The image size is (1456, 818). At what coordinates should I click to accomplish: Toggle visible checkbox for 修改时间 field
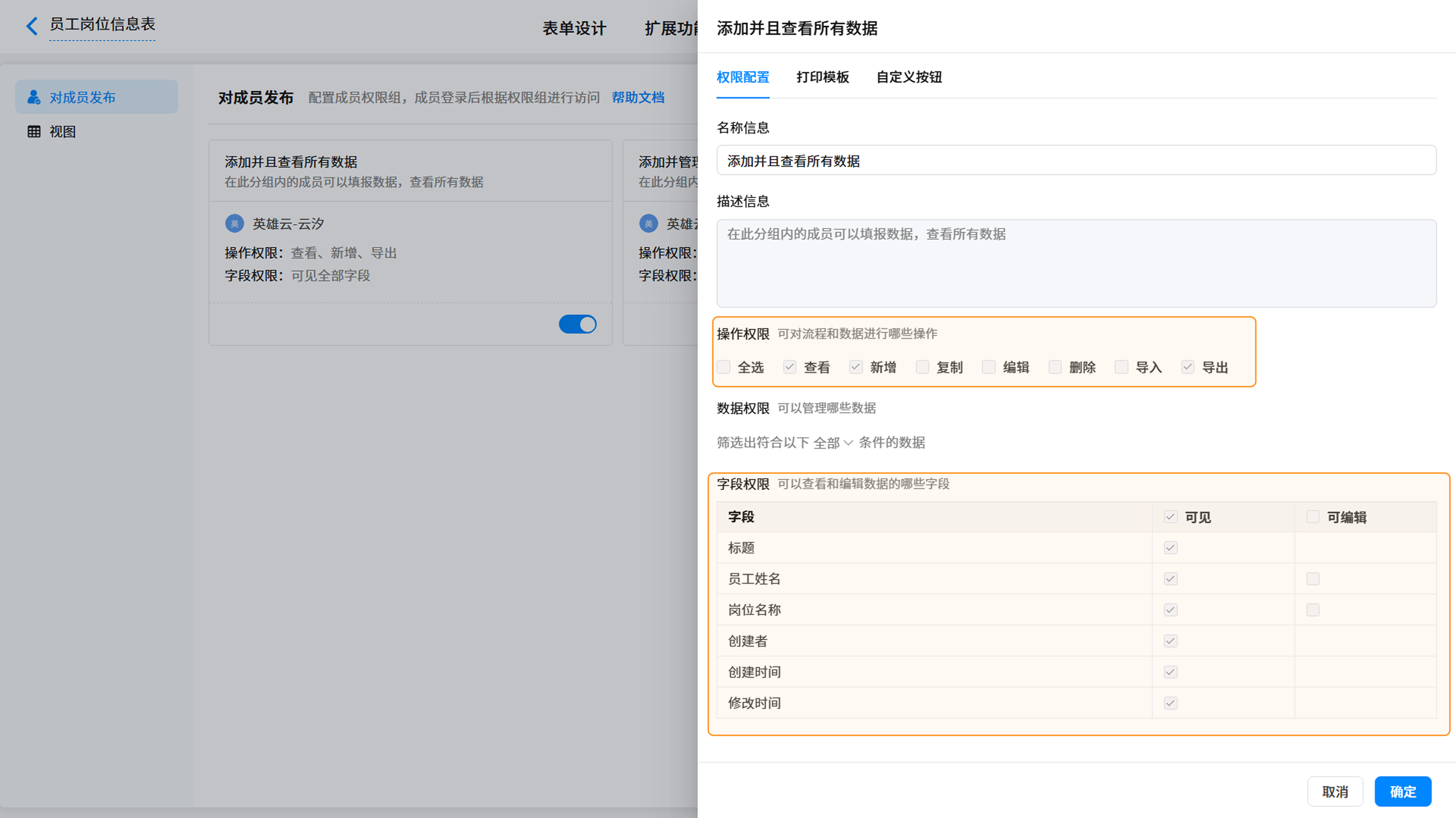pos(1170,703)
